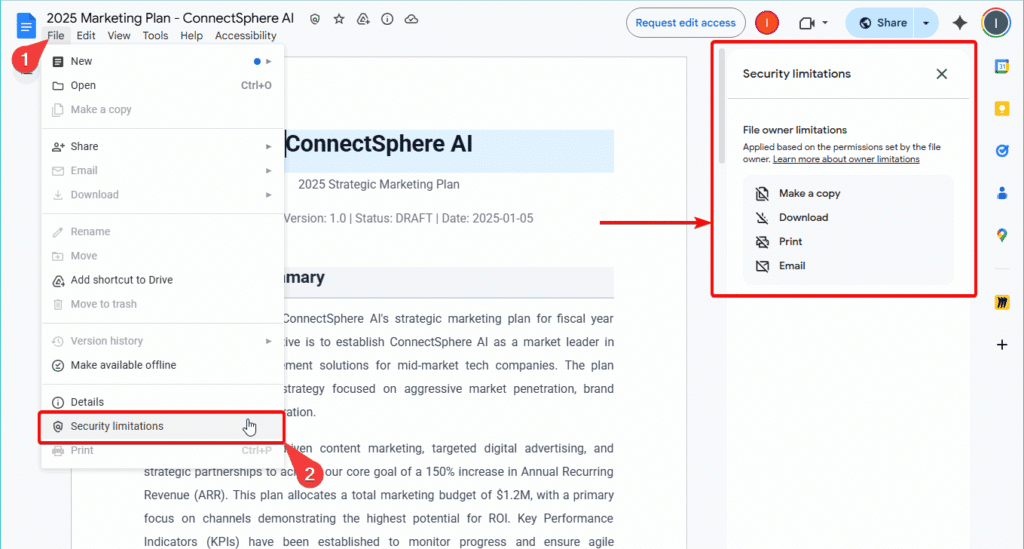Screen dimensions: 1024x549
Task: Open Contacts in the side panel
Action: point(1002,193)
